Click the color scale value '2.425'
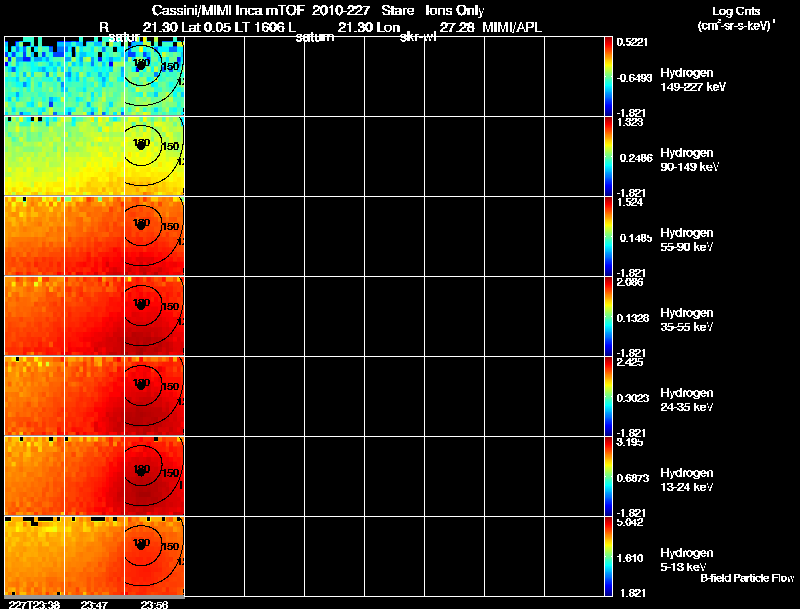The image size is (800, 609). [x=630, y=362]
